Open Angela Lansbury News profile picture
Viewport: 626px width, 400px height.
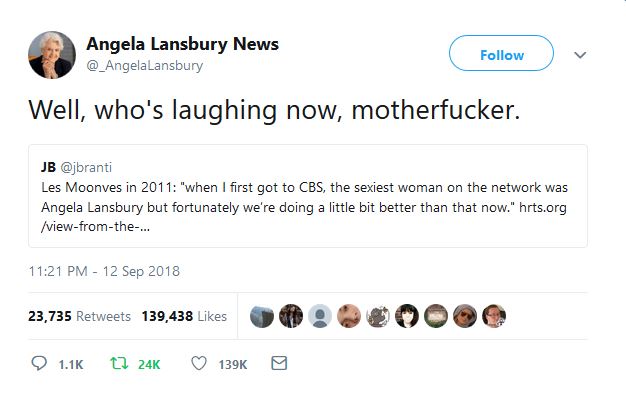[51, 56]
